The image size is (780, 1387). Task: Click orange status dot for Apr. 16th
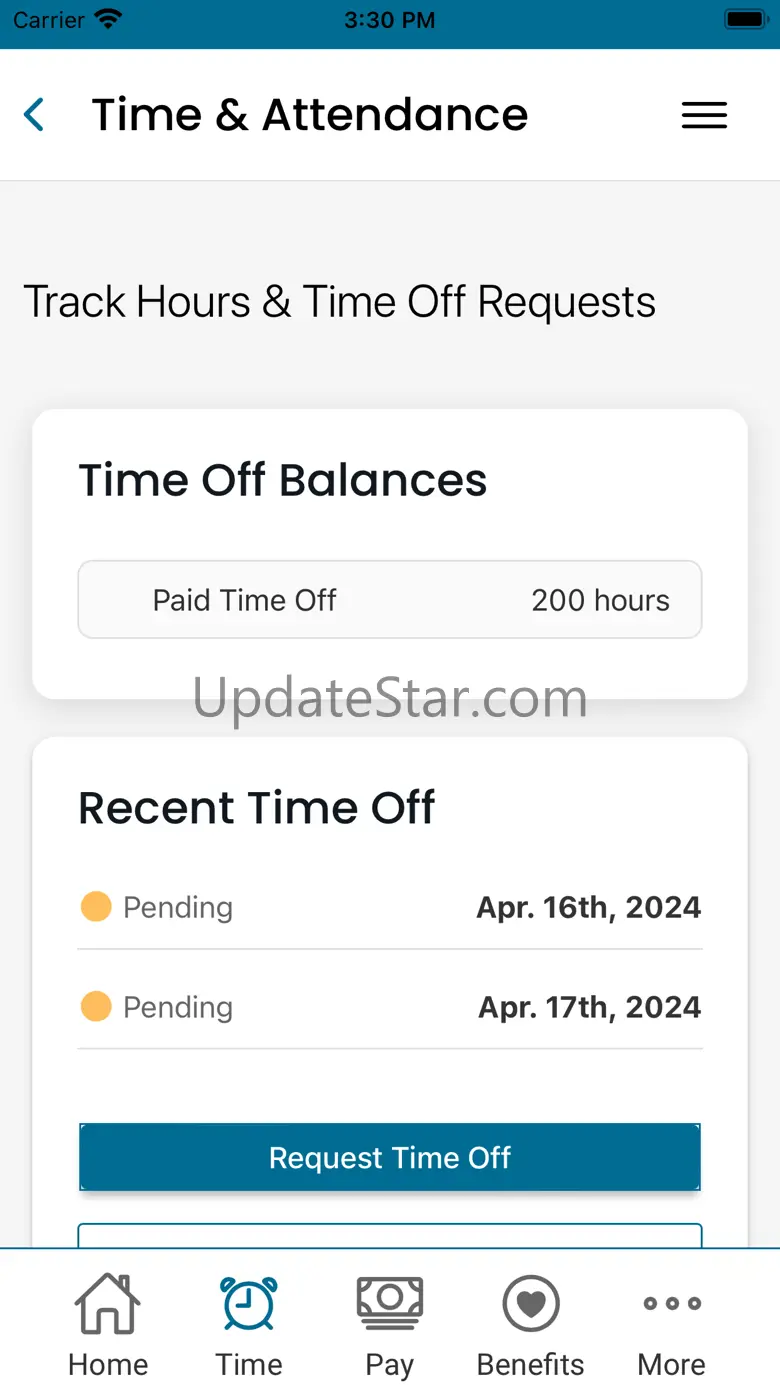pos(96,907)
